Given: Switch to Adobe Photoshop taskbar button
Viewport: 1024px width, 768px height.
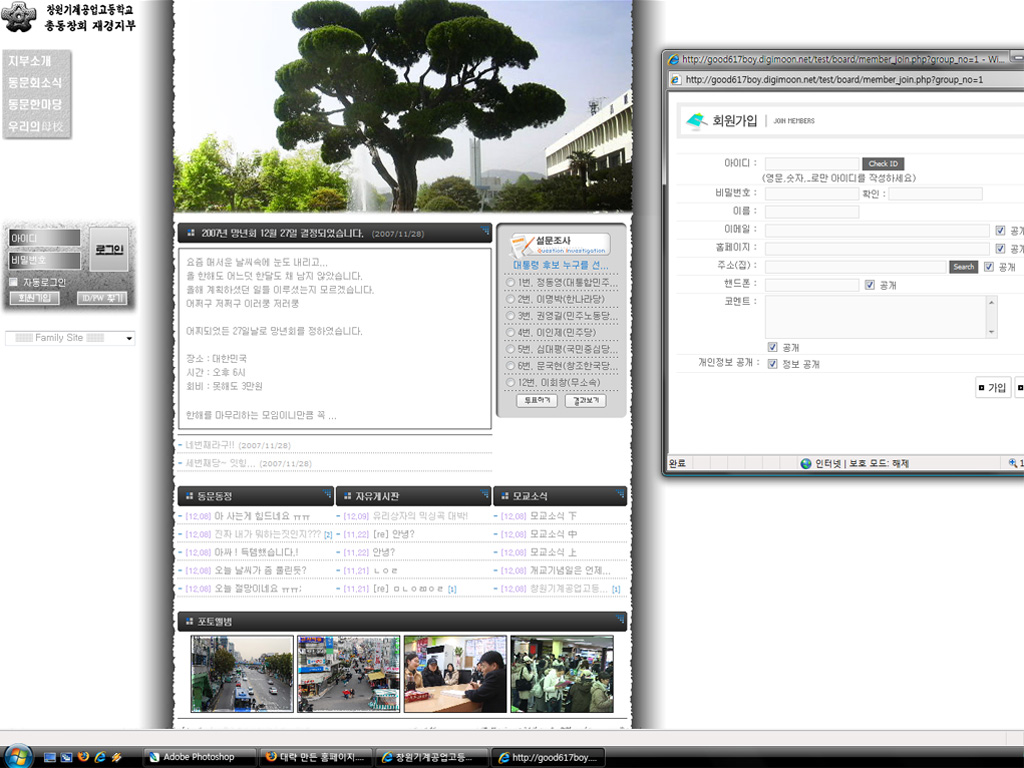Looking at the screenshot, I should click(x=199, y=758).
